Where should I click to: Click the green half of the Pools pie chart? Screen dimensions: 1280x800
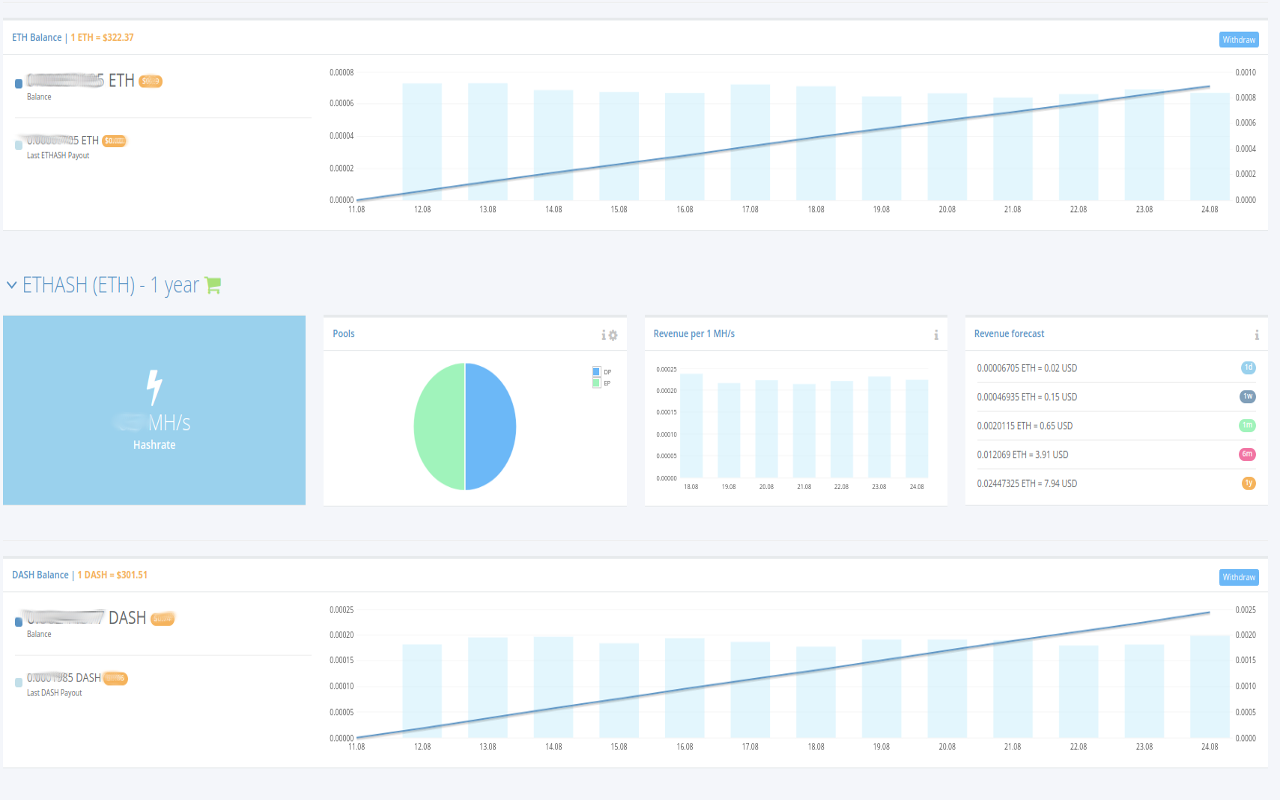440,426
